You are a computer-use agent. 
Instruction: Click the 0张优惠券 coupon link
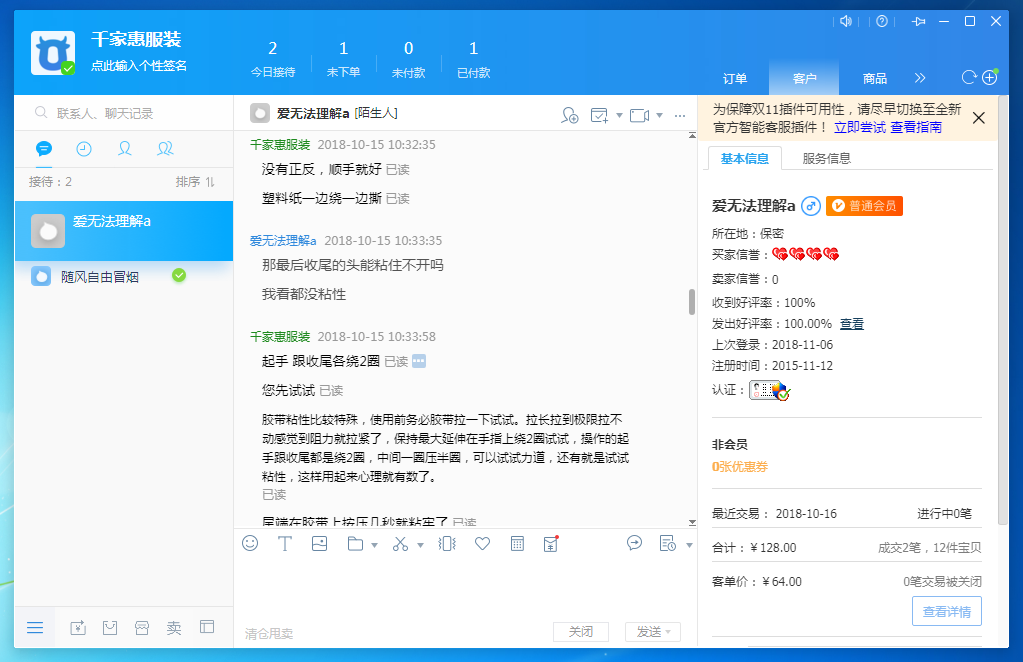[740, 466]
